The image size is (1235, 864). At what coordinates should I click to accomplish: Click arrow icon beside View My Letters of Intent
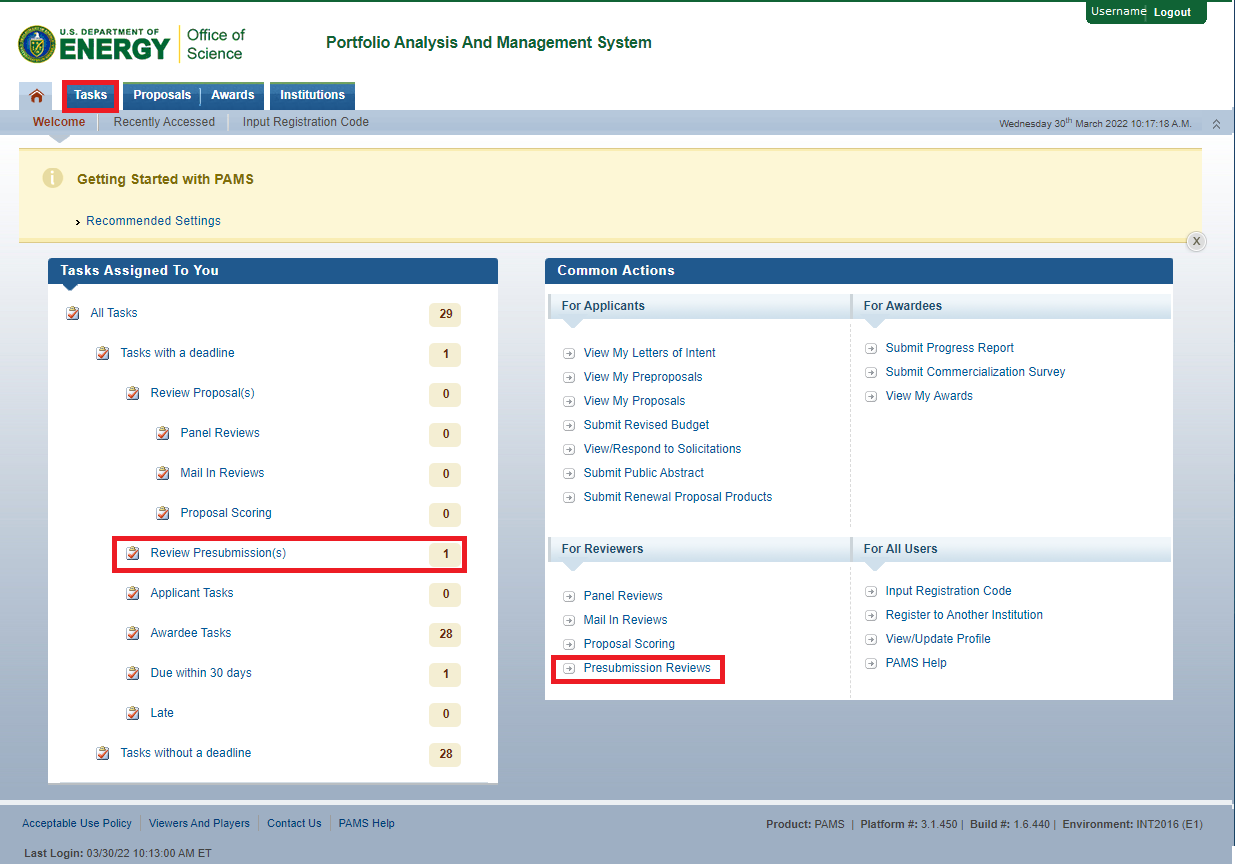coord(569,353)
